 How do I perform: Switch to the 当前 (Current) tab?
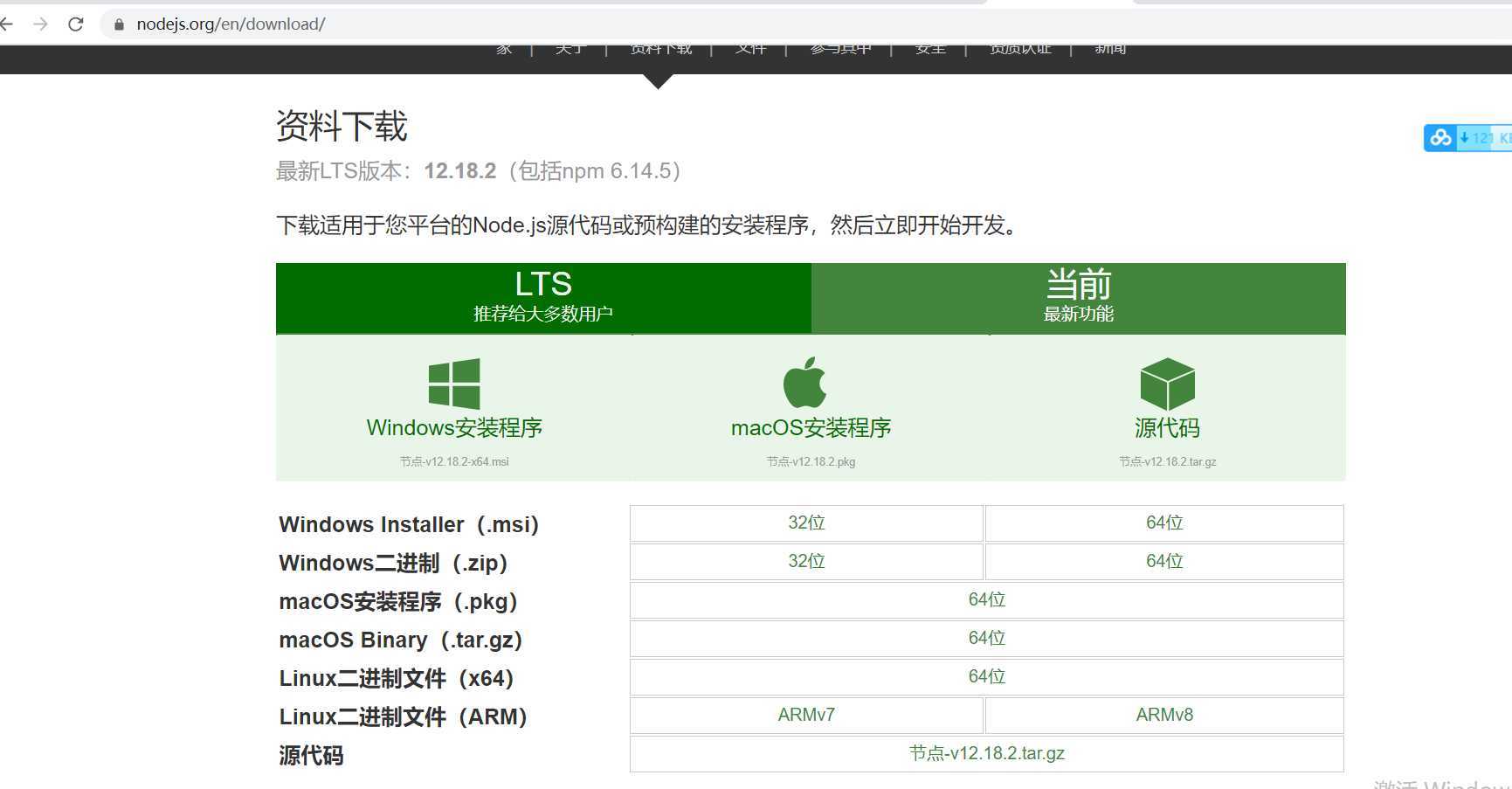coord(1079,298)
